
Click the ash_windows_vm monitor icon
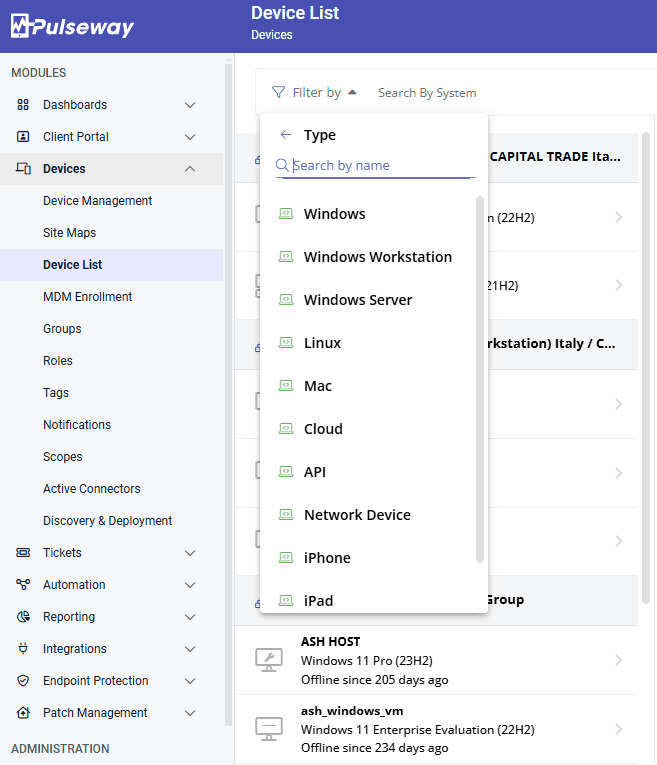click(269, 729)
